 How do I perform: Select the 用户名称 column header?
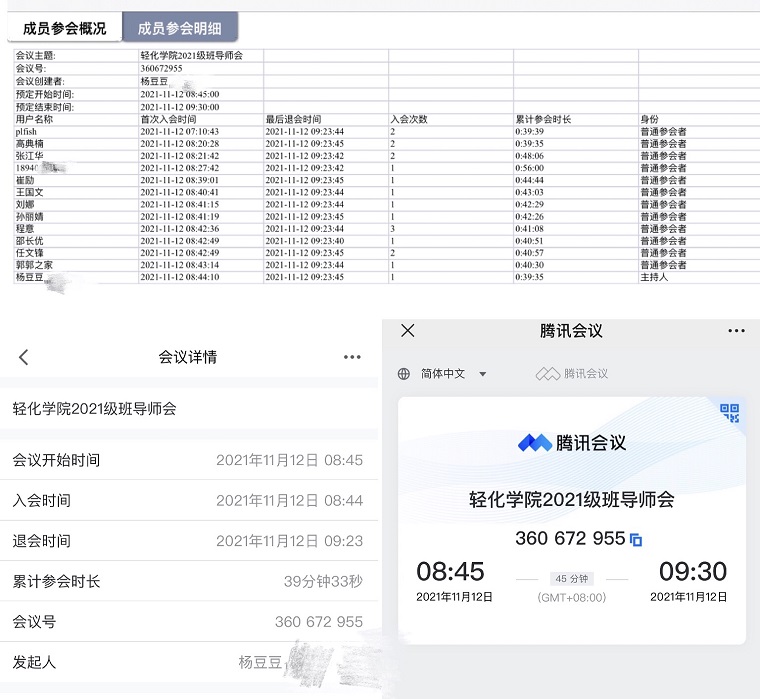tap(34, 119)
